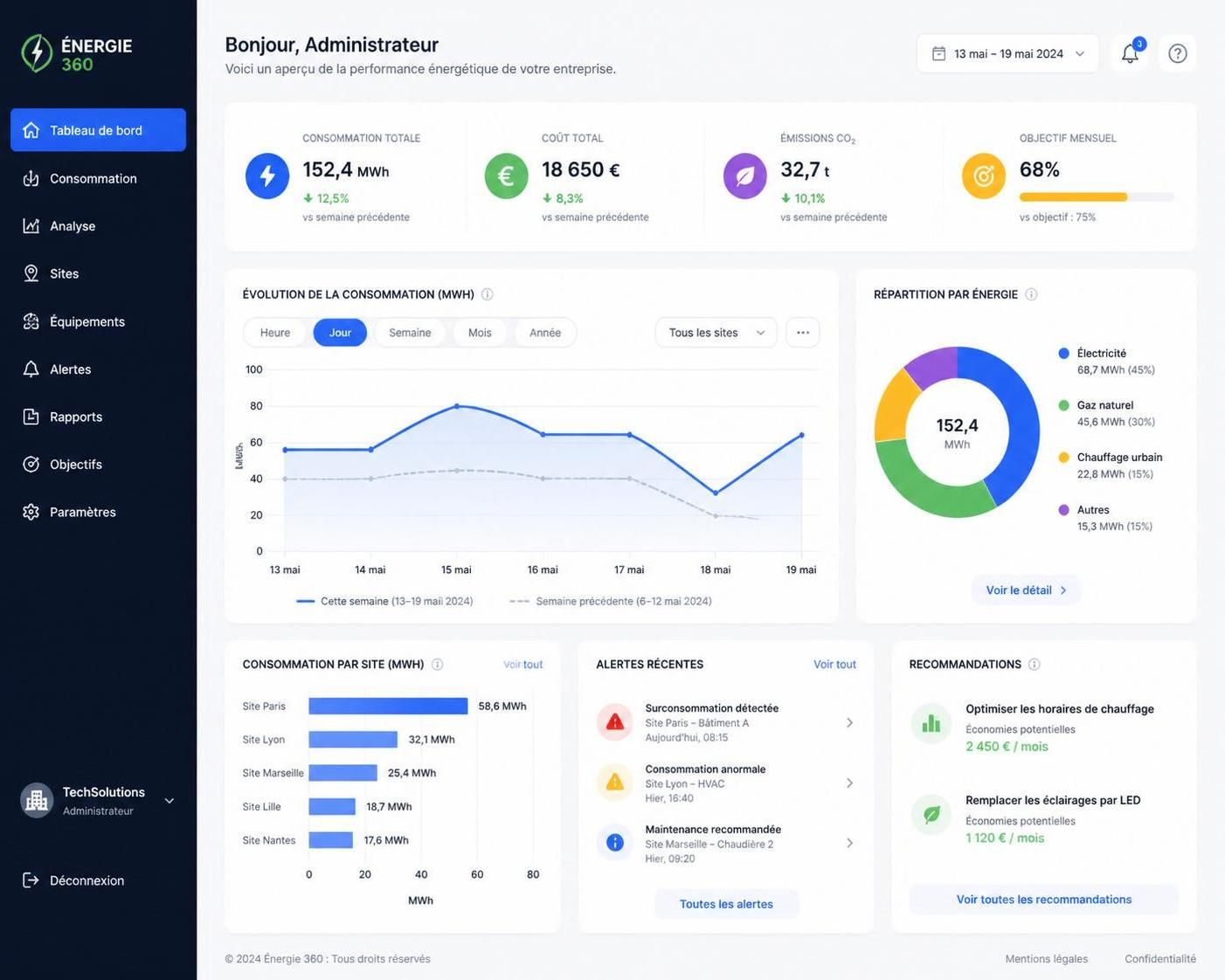Click TechSolutions building avatar icon
This screenshot has width=1225, height=980.
37,800
